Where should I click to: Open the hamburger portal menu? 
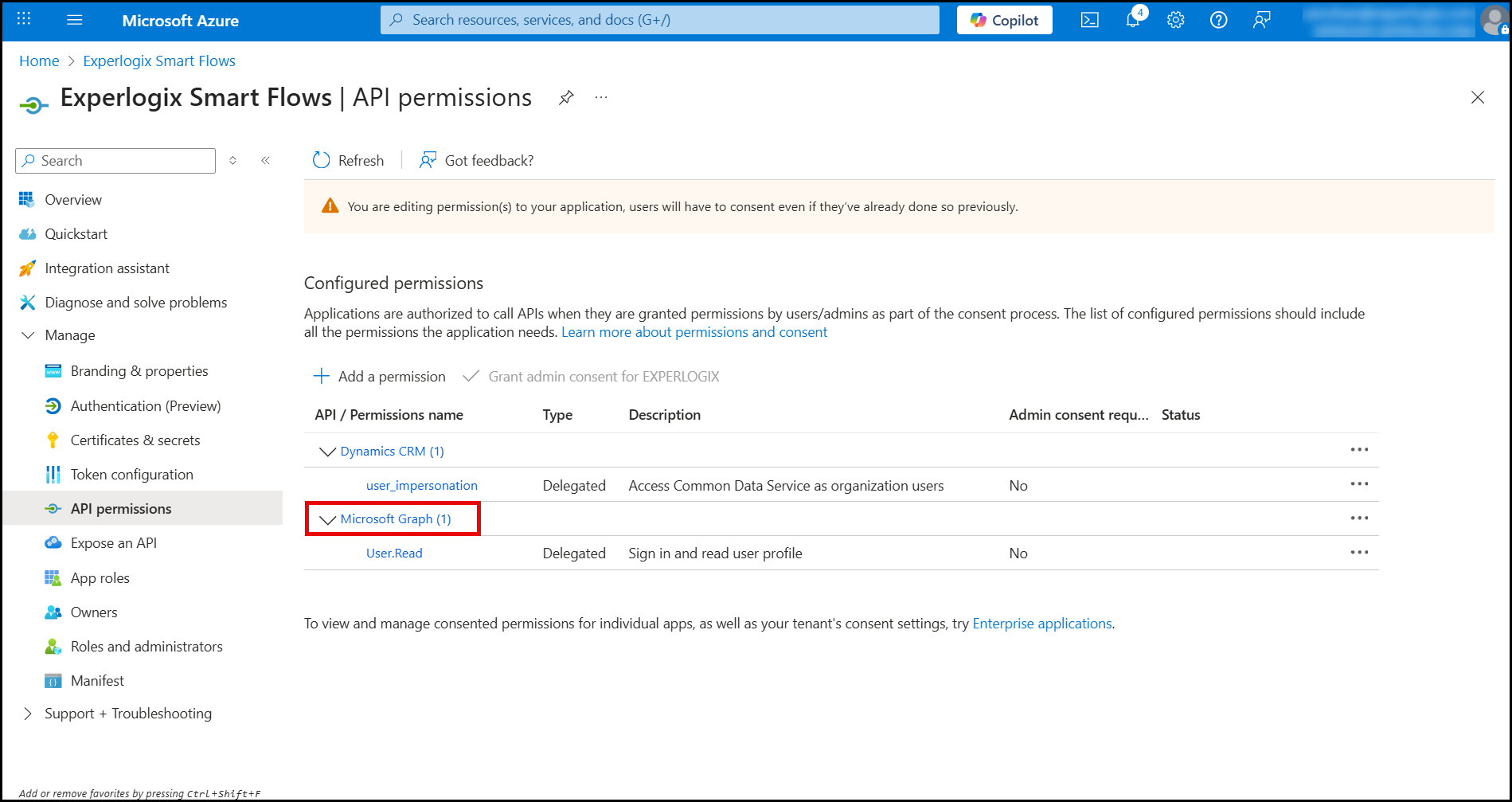75,20
